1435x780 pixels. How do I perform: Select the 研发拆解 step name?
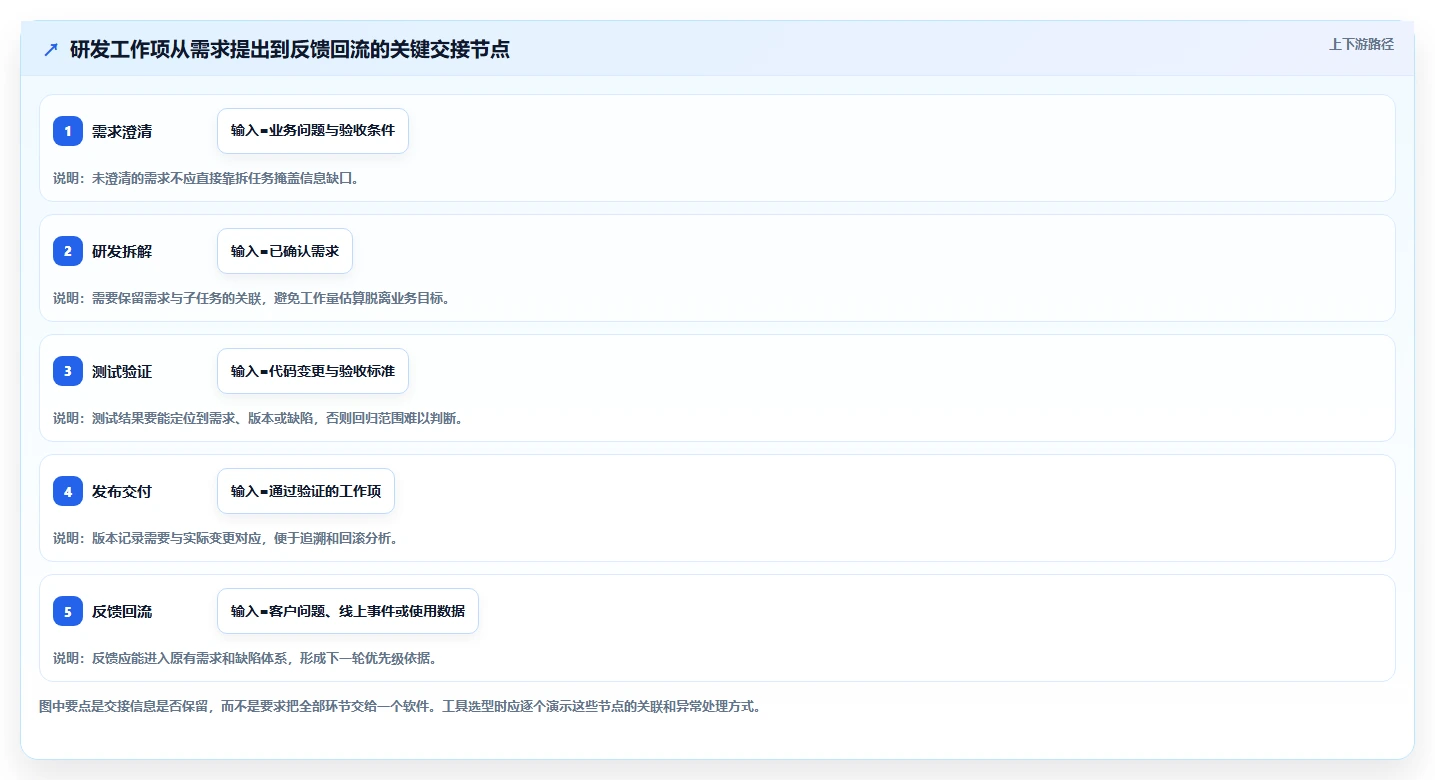[122, 251]
